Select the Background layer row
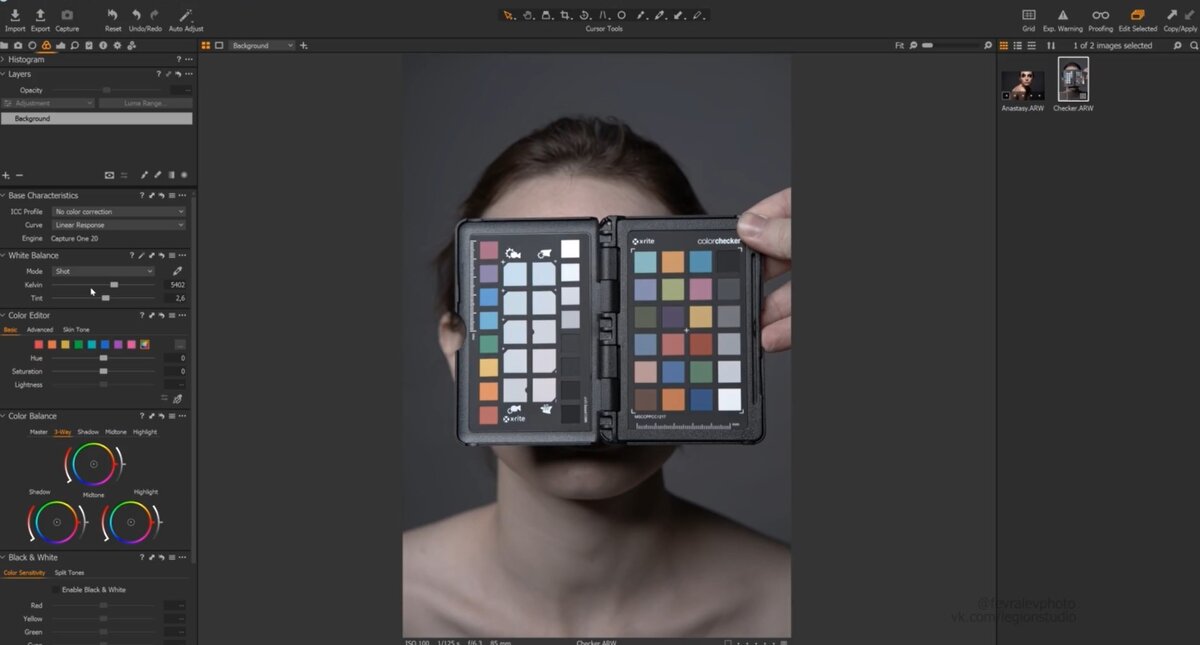The width and height of the screenshot is (1200, 645). (96, 119)
